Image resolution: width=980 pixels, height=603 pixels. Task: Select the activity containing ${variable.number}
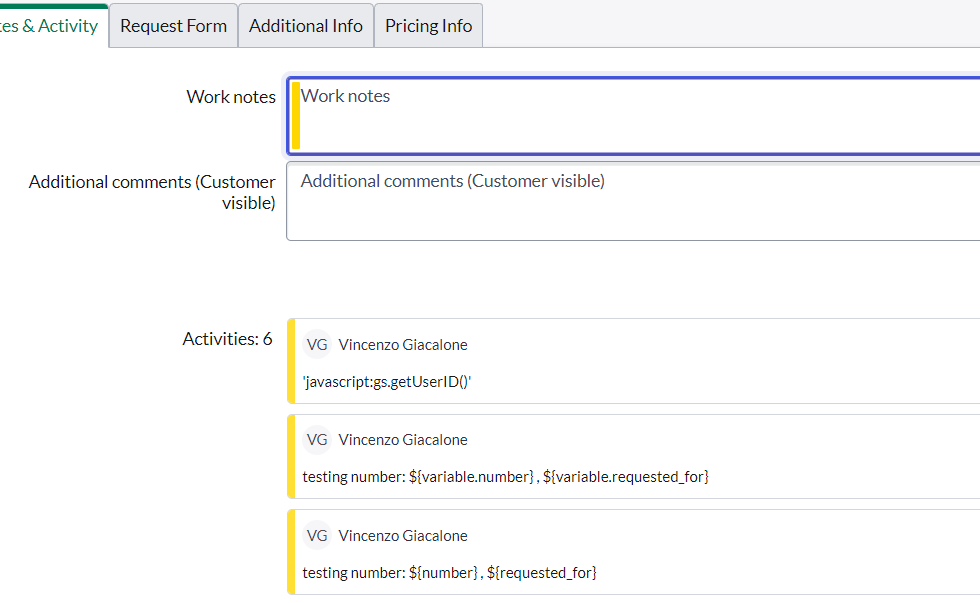[x=505, y=476]
